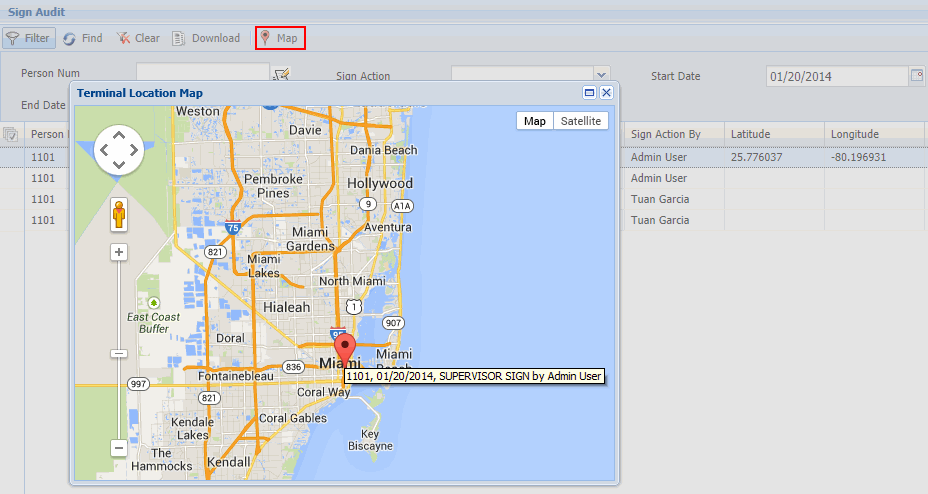Switch map to Map view
The image size is (928, 494).
[535, 121]
